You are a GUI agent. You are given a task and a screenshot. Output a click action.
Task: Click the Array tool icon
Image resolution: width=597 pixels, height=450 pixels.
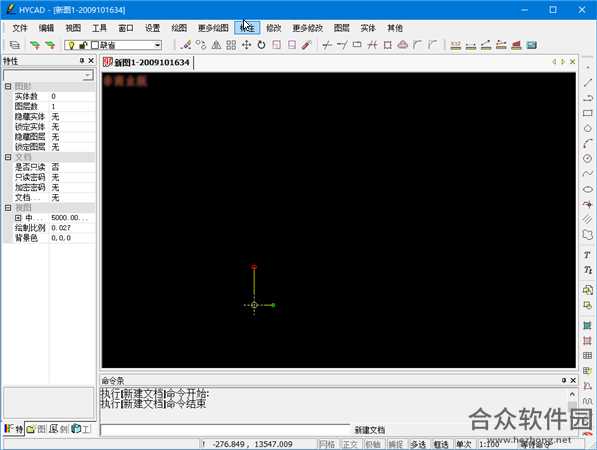tap(231, 45)
